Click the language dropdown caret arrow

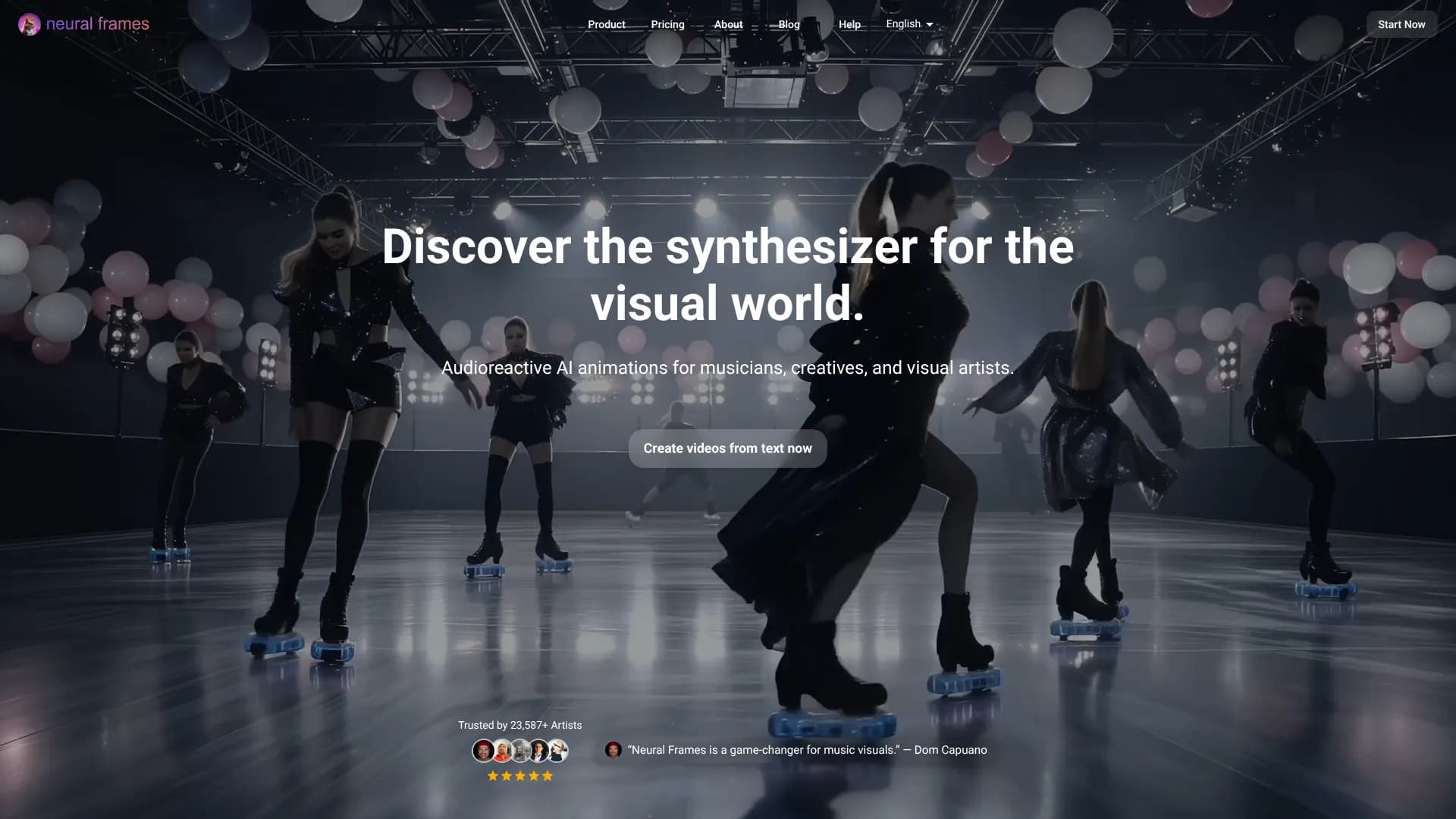point(930,25)
